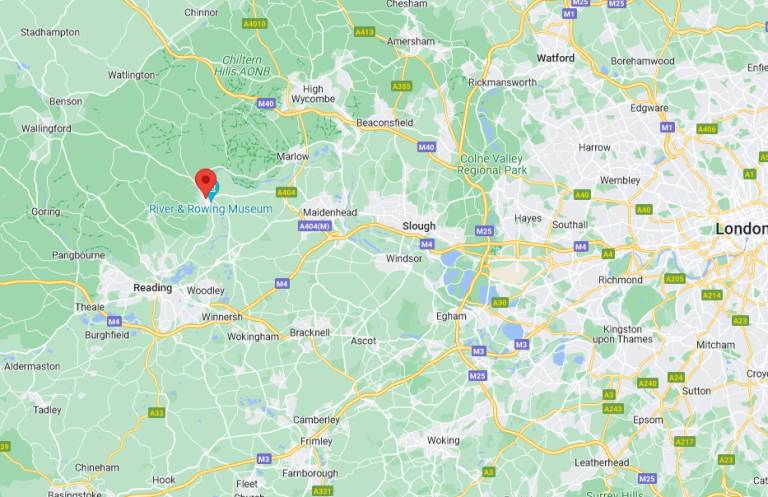The width and height of the screenshot is (768, 497).
Task: Select the Watford town label
Action: (555, 58)
